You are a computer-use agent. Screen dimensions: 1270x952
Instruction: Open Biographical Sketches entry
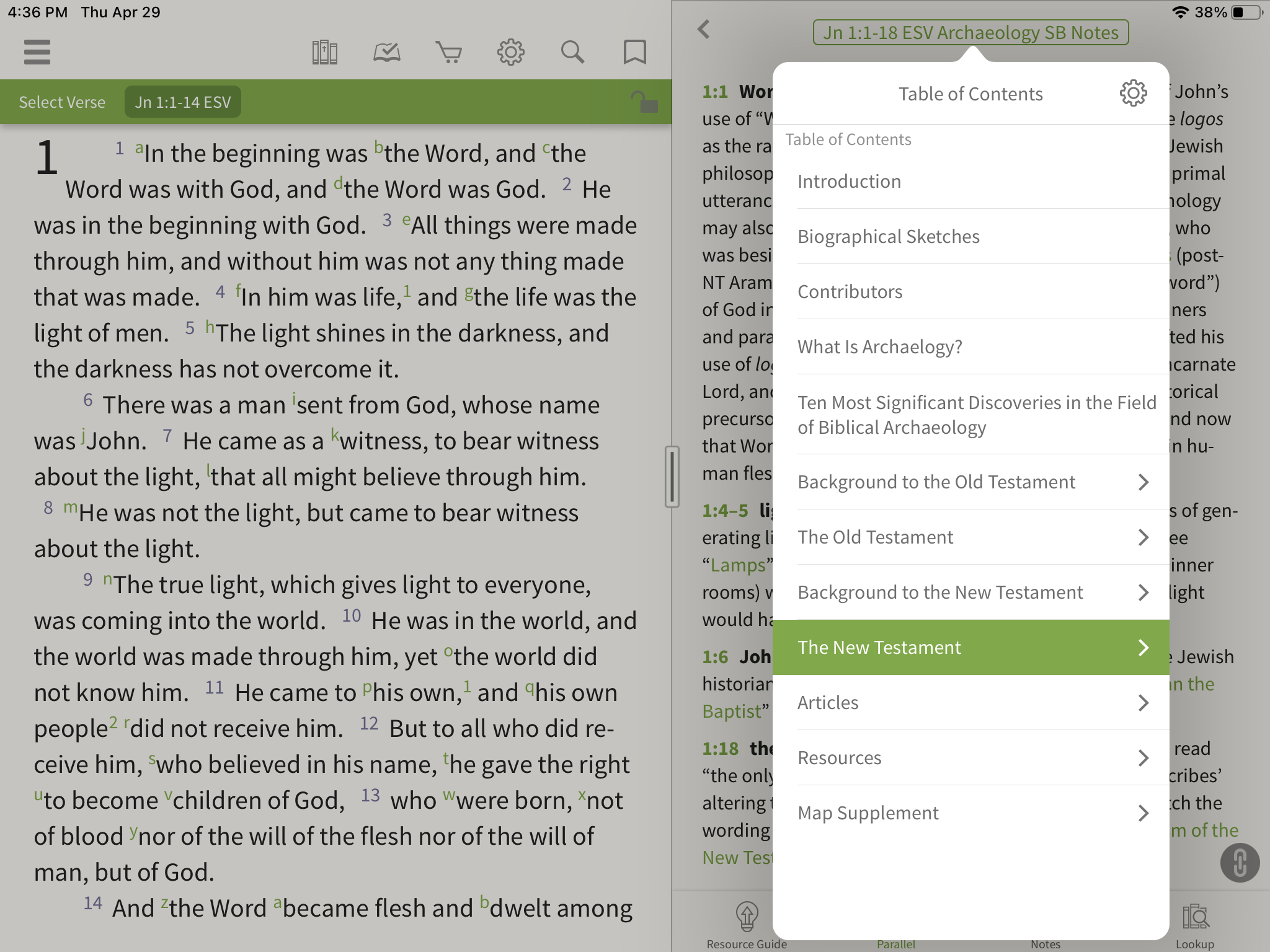point(970,236)
